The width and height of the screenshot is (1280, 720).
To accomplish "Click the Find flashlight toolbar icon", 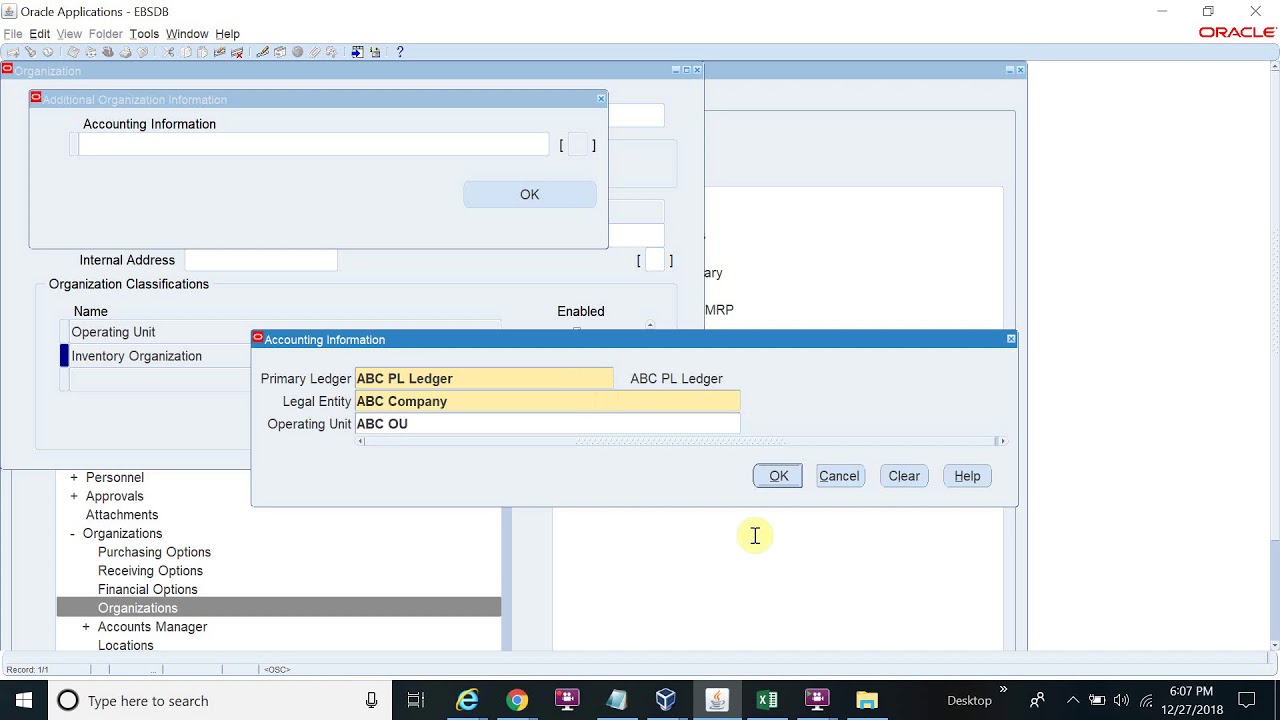I will click(30, 52).
